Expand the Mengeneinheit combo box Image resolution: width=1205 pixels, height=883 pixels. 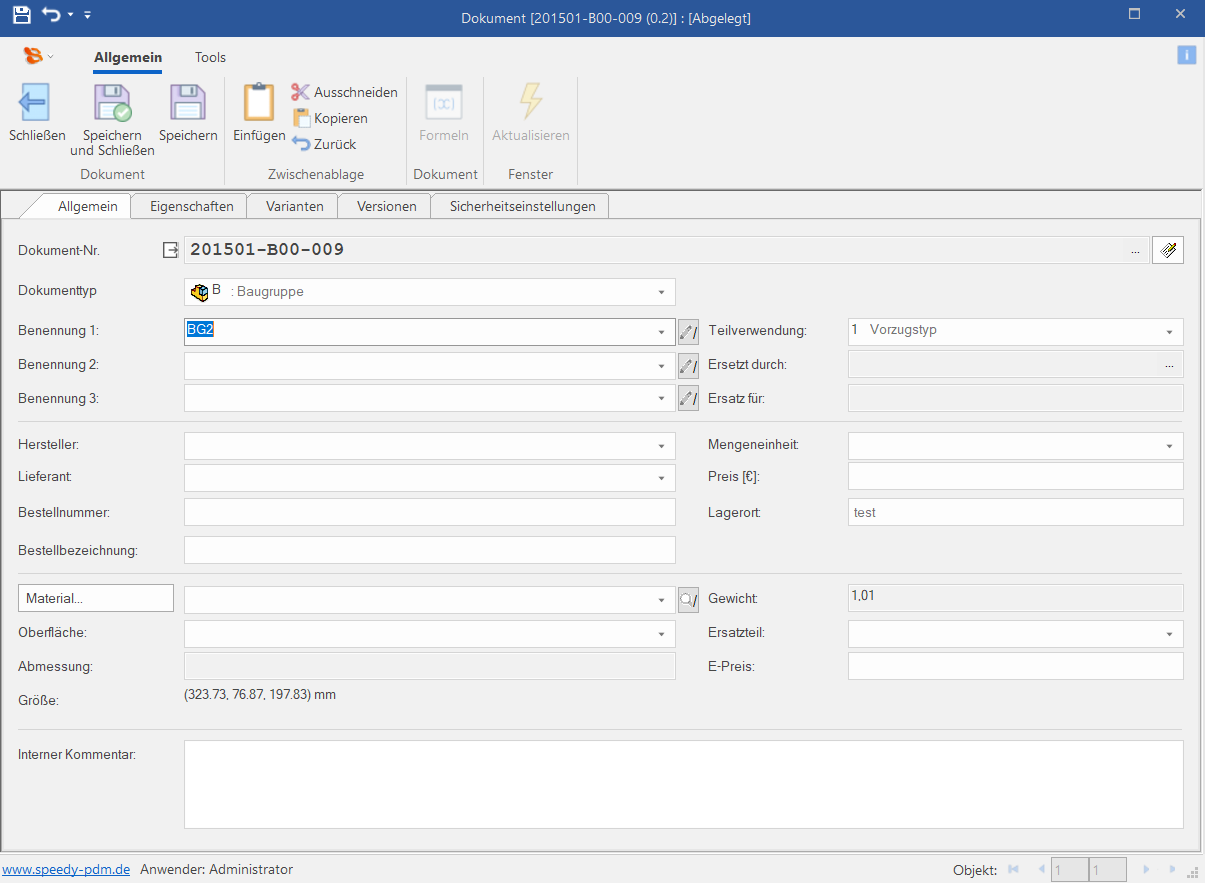(x=1169, y=446)
